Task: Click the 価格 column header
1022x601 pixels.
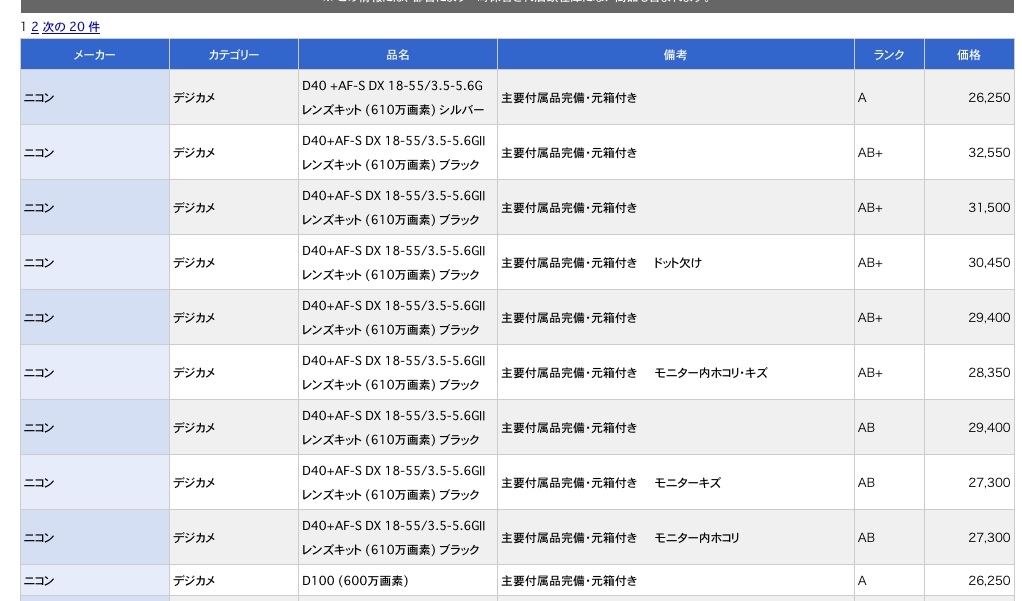Action: pyautogui.click(x=969, y=55)
